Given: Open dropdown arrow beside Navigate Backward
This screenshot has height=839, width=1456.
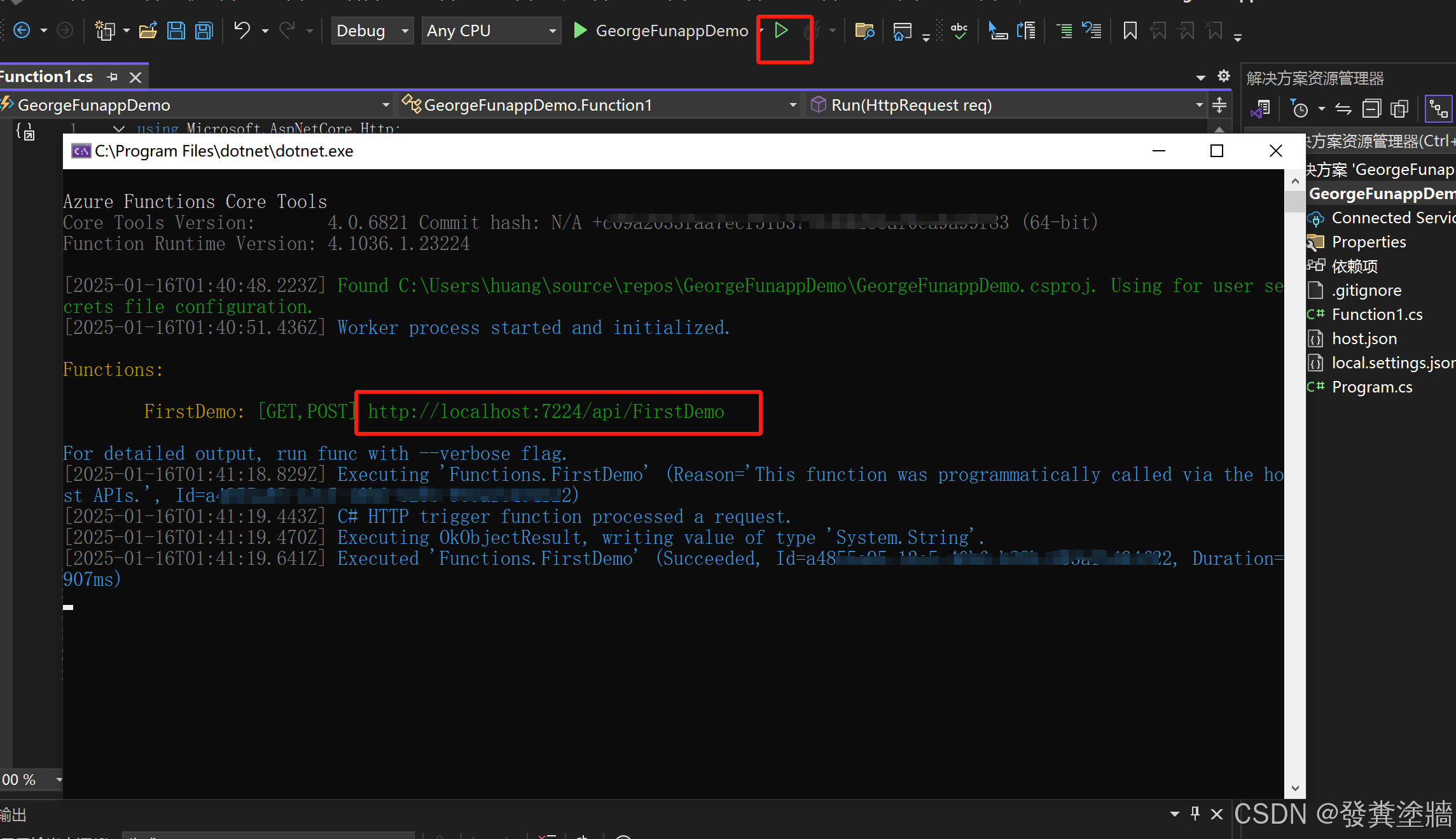Looking at the screenshot, I should tap(44, 31).
